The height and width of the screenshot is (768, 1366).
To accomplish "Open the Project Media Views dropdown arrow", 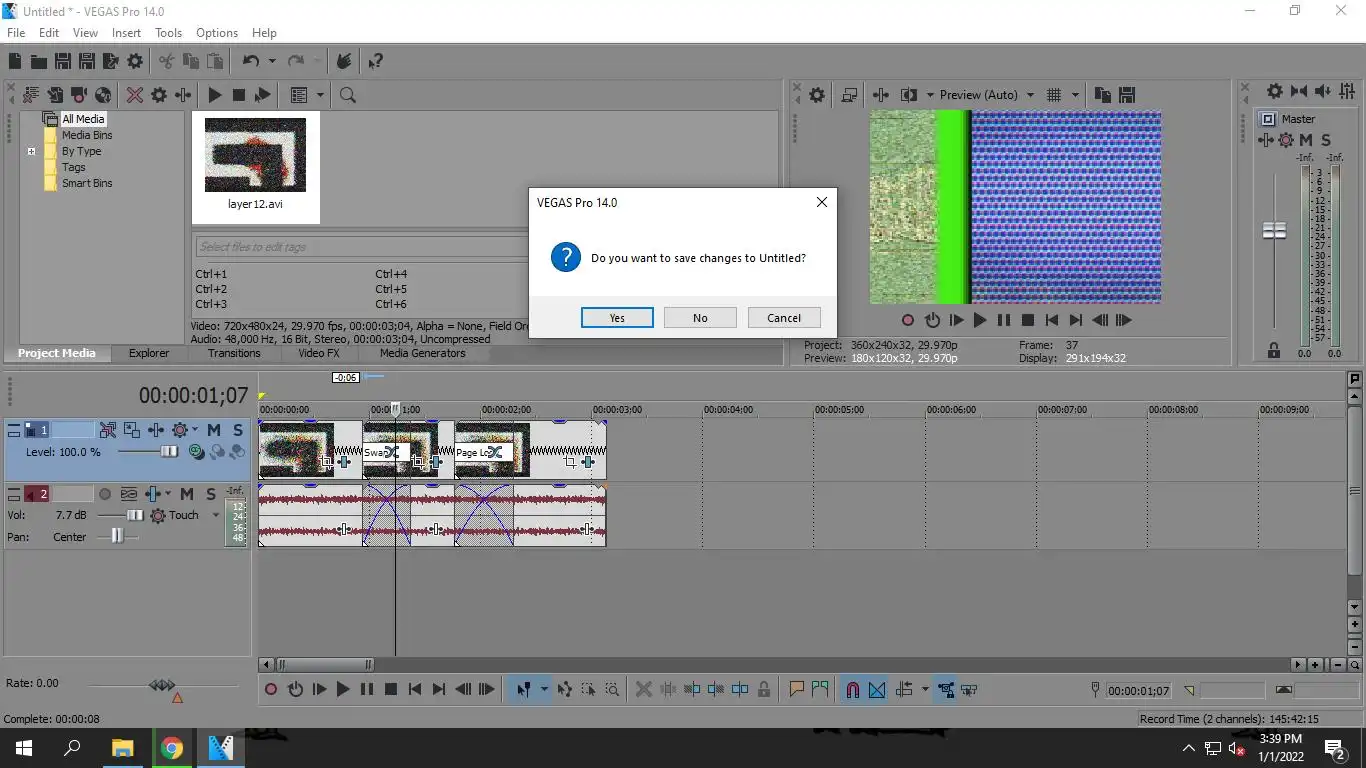I will coord(320,95).
